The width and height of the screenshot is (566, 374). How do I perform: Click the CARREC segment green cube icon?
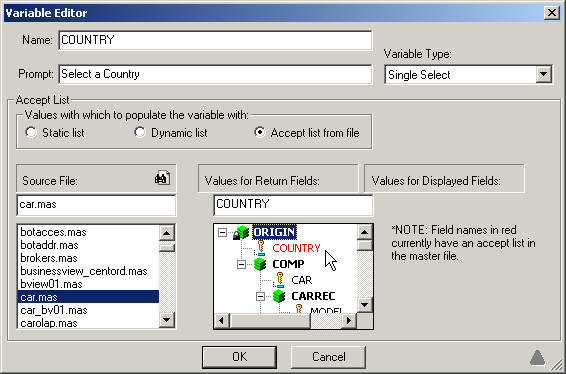279,296
